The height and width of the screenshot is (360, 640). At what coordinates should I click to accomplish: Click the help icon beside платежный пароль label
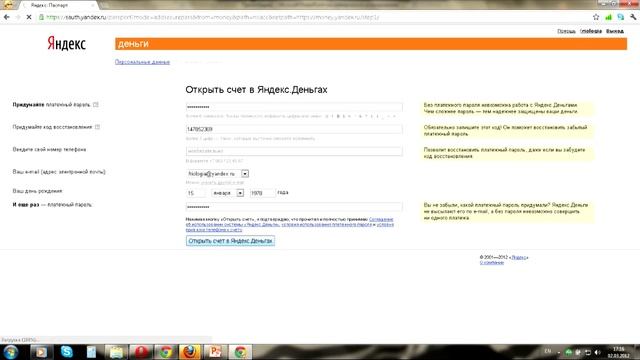(96, 104)
